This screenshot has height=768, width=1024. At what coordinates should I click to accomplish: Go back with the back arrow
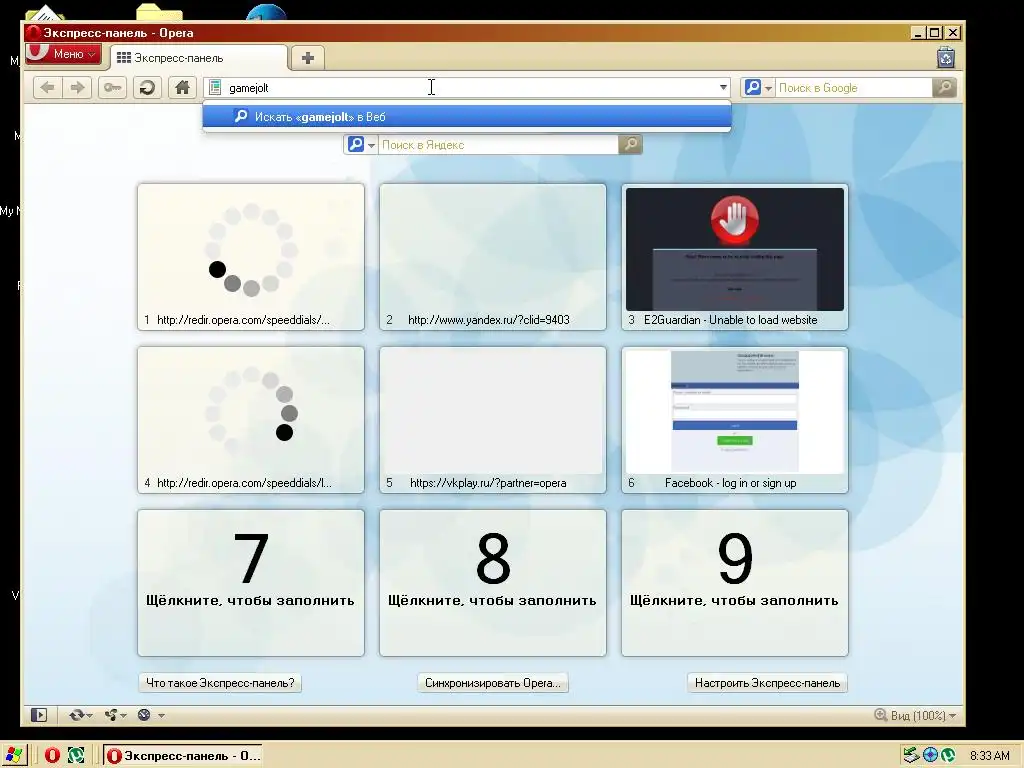[x=47, y=88]
